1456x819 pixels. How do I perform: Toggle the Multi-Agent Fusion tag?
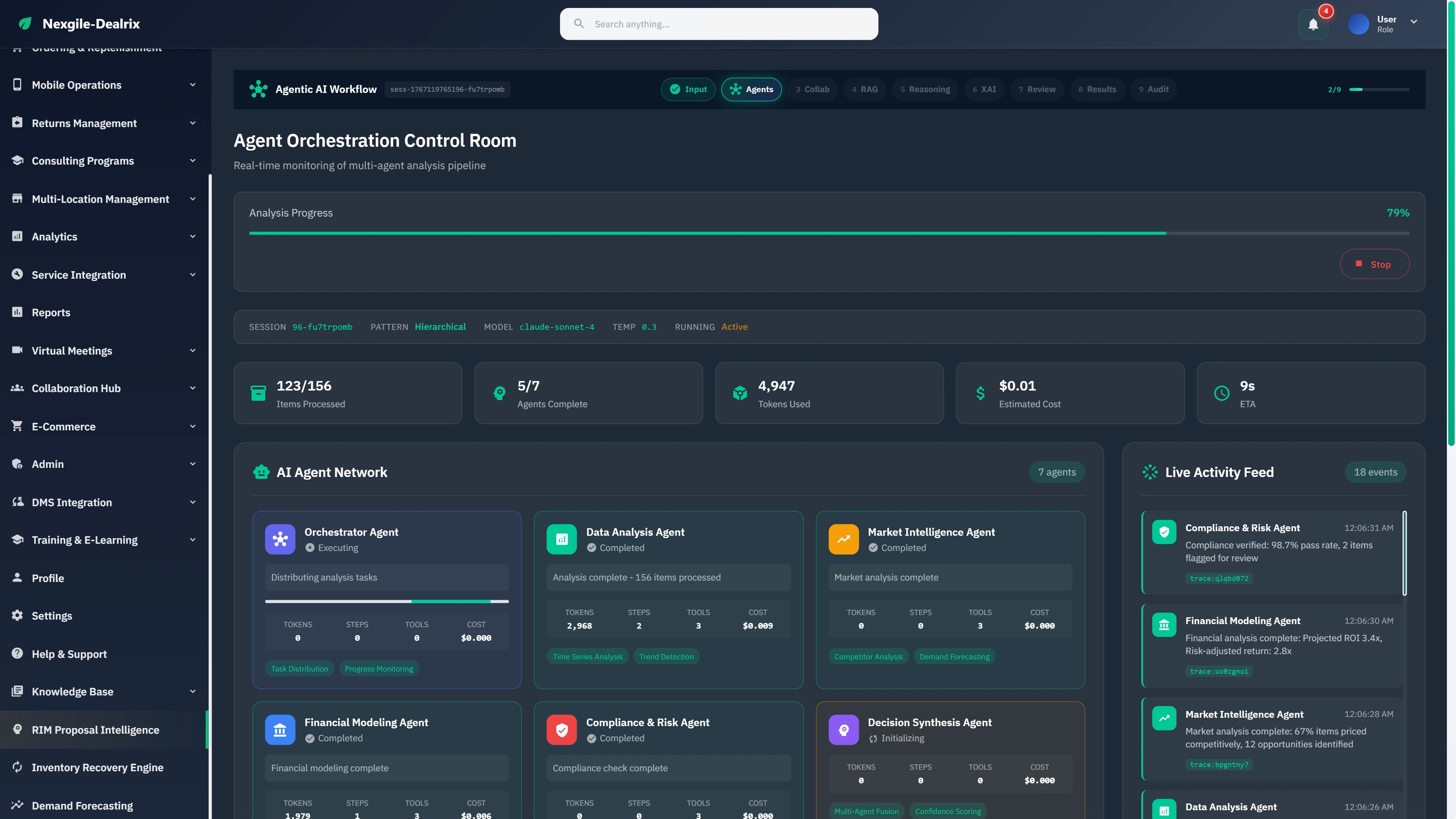pos(866,811)
